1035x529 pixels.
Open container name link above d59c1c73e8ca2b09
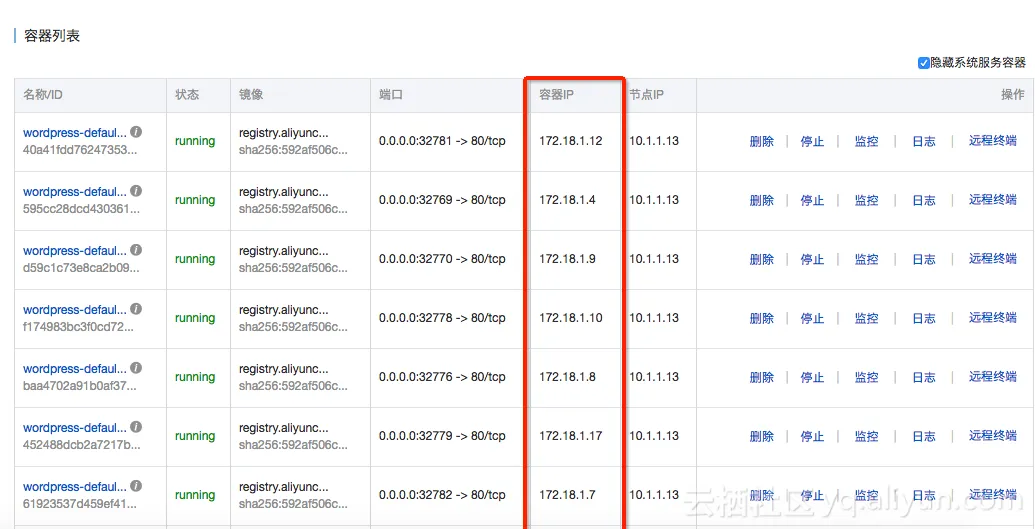[75, 251]
